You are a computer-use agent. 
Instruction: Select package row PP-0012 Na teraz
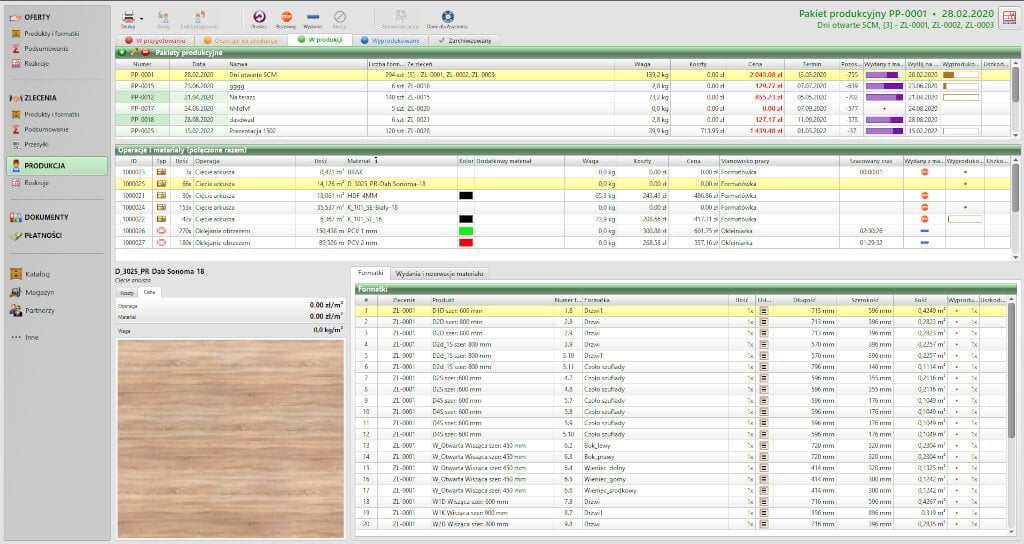[564, 97]
